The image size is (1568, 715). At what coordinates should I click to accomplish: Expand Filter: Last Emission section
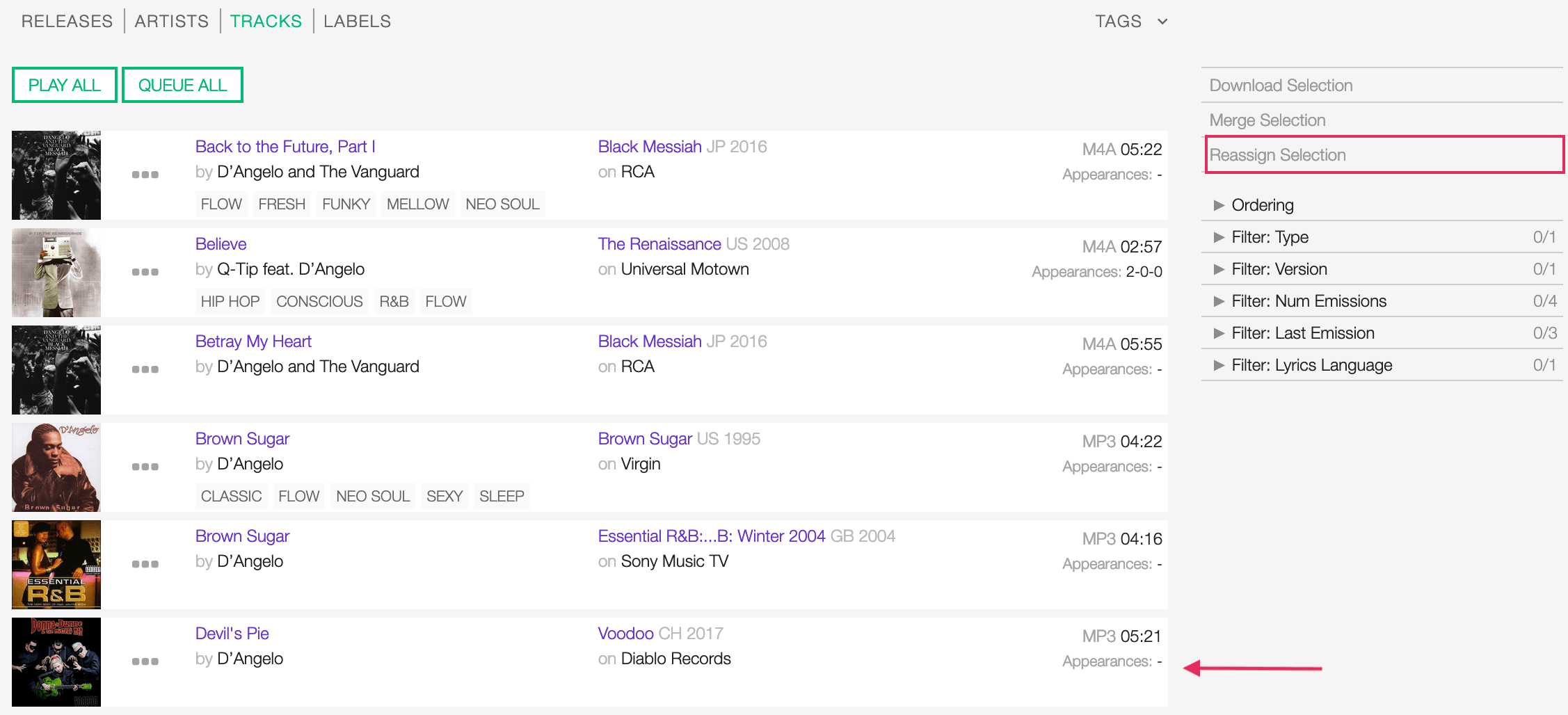(x=1382, y=333)
